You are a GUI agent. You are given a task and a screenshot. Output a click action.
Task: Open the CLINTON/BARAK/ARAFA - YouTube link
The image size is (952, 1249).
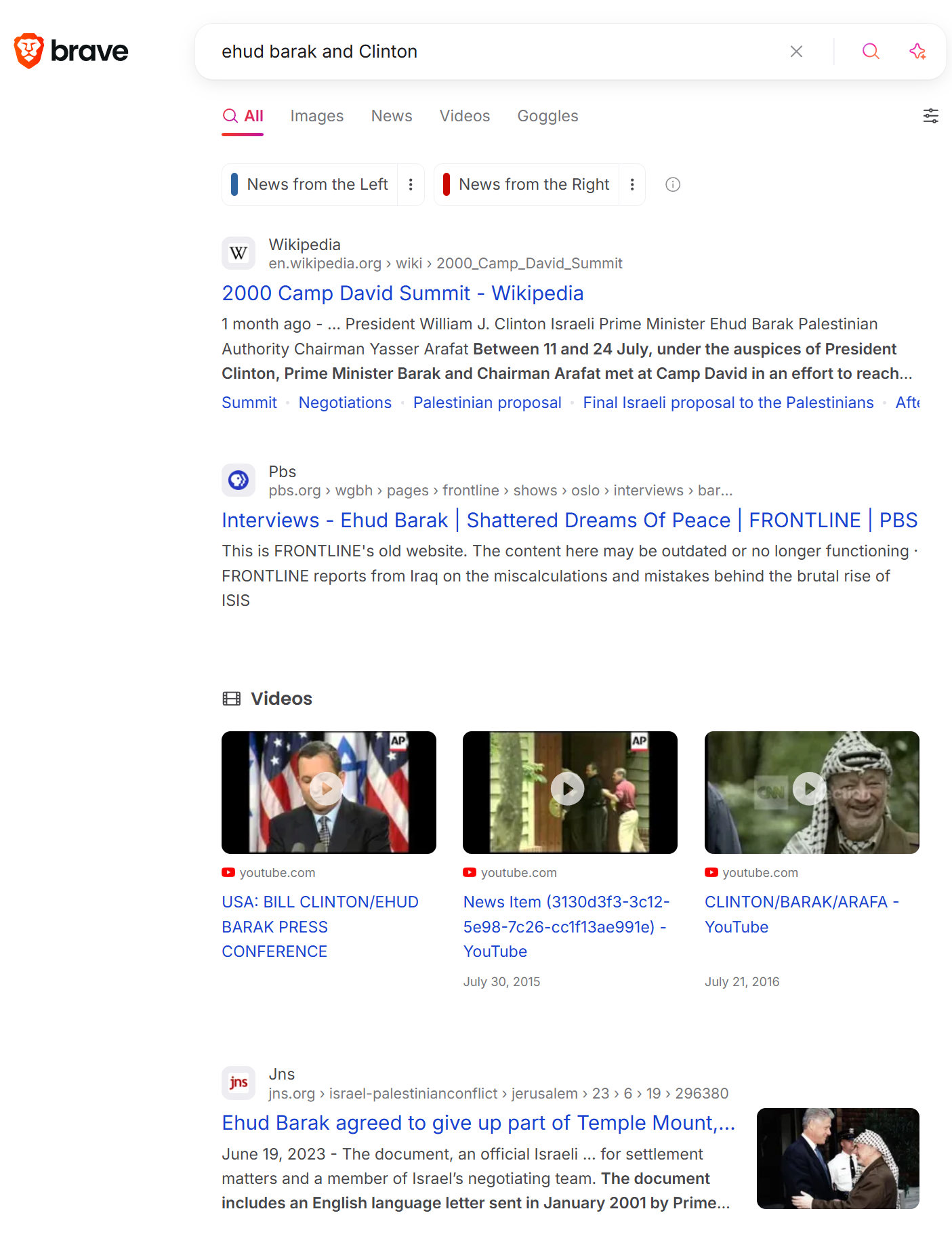[802, 914]
